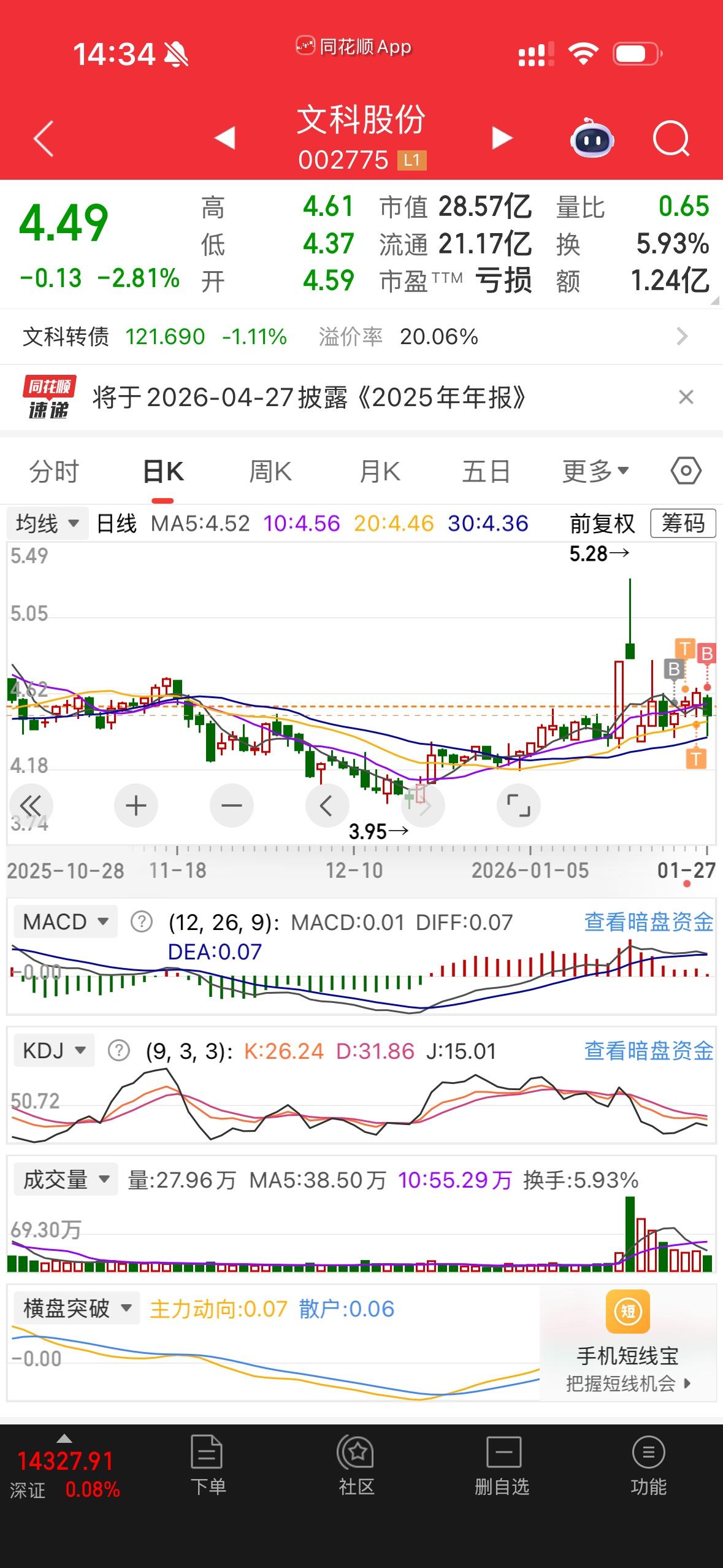723x1568 pixels.
Task: Open 均线 indicator dropdown
Action: (x=48, y=523)
